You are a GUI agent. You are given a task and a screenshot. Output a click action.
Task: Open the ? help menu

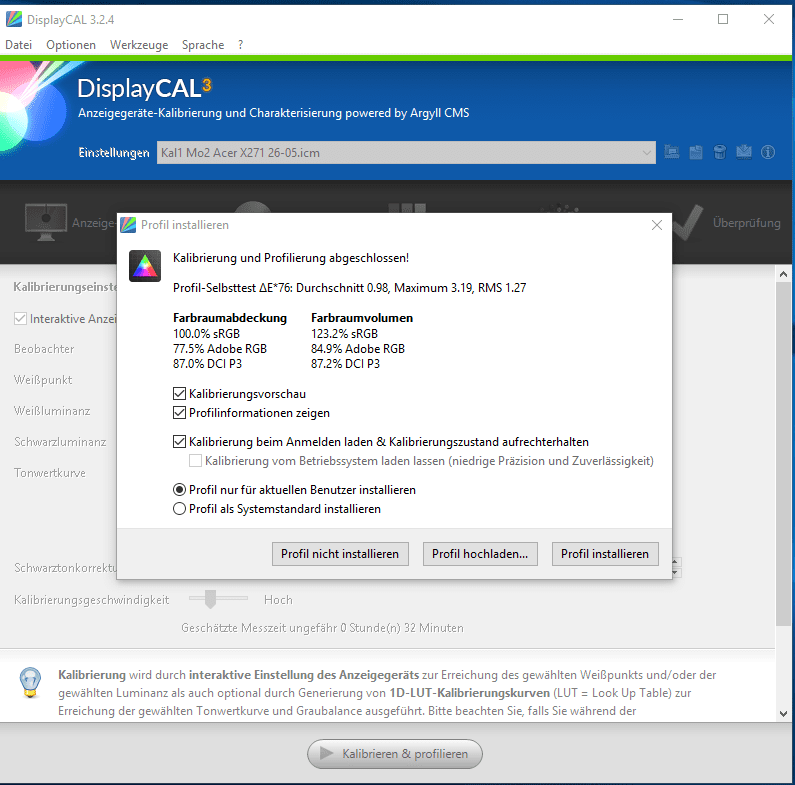coord(240,45)
